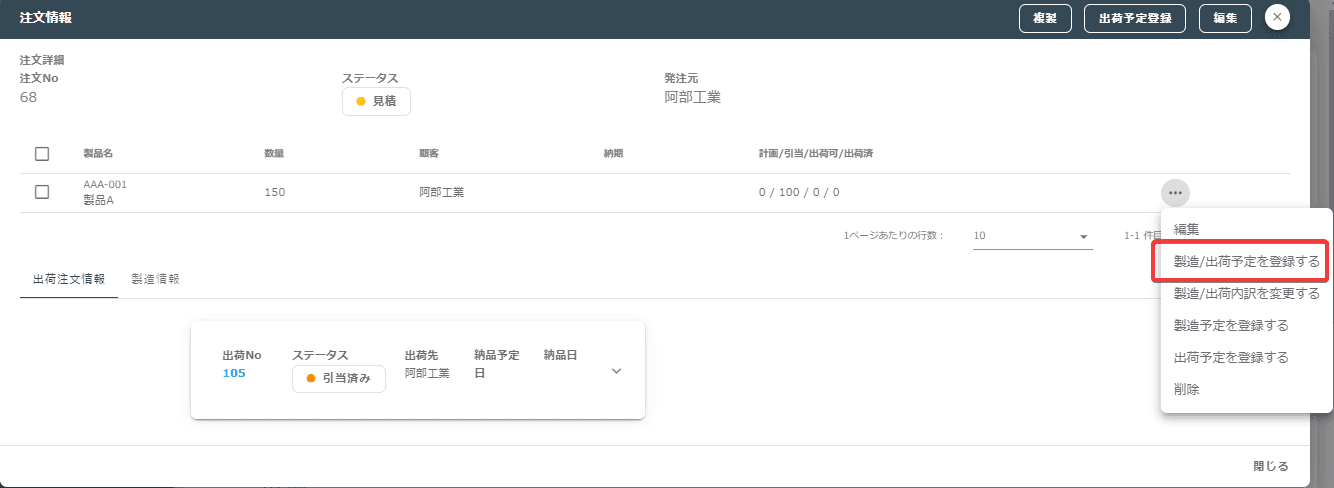Click the 顧客 column header
Viewport: 1334px width, 488px height.
click(429, 154)
